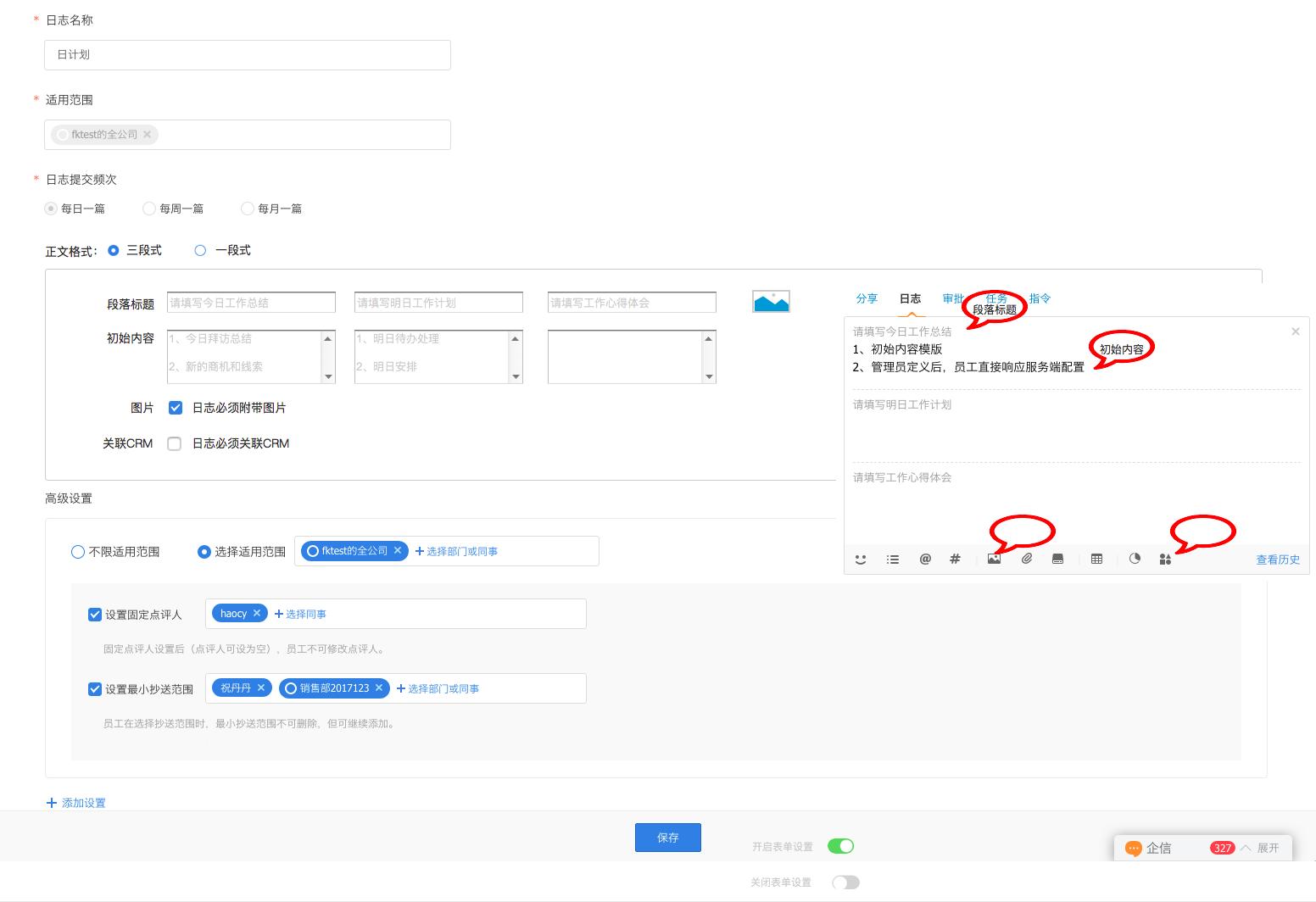The height and width of the screenshot is (902, 1316).
Task: Switch to the 审批 tab
Action: (x=953, y=298)
